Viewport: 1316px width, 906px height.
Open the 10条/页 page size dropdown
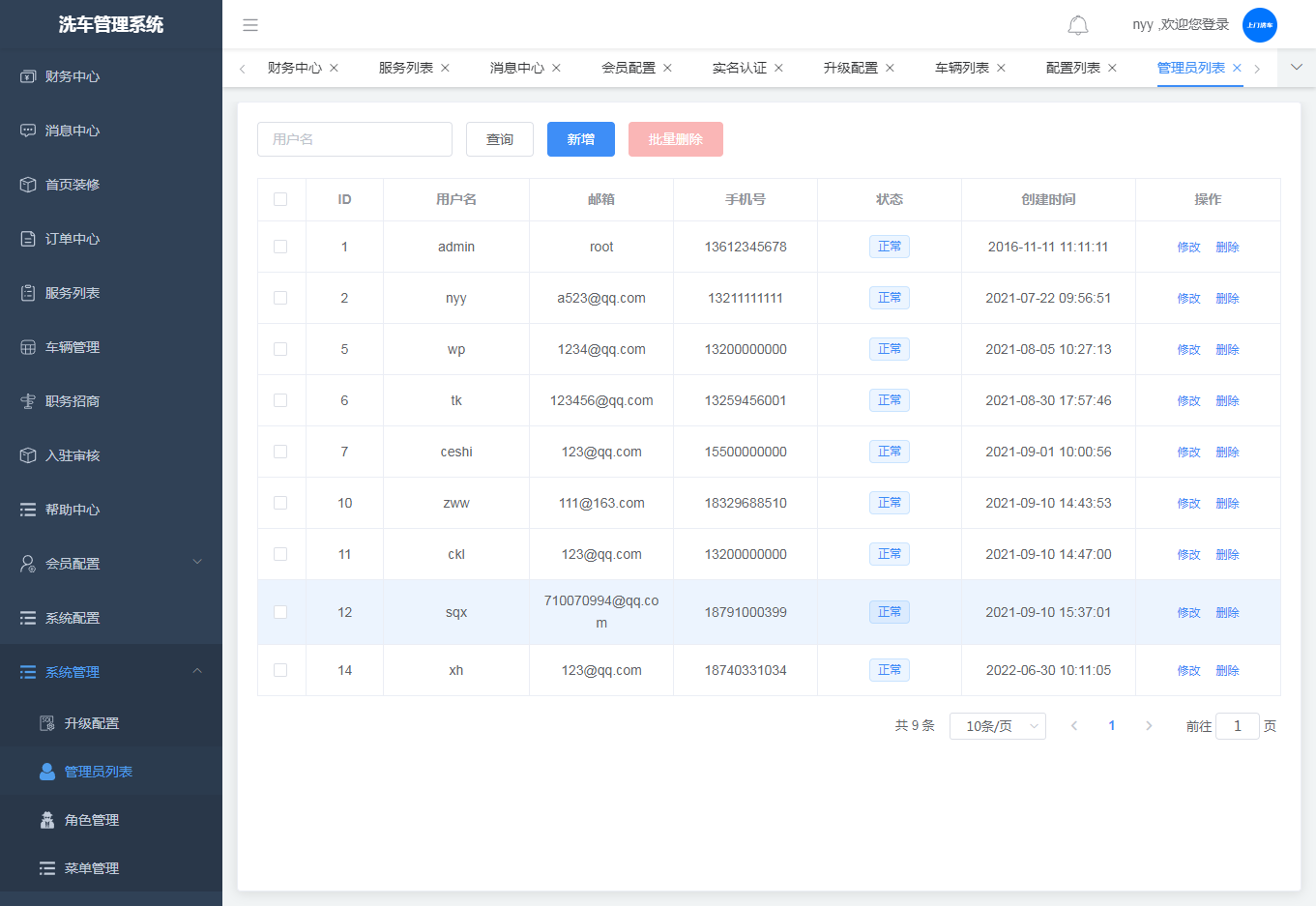tap(997, 726)
